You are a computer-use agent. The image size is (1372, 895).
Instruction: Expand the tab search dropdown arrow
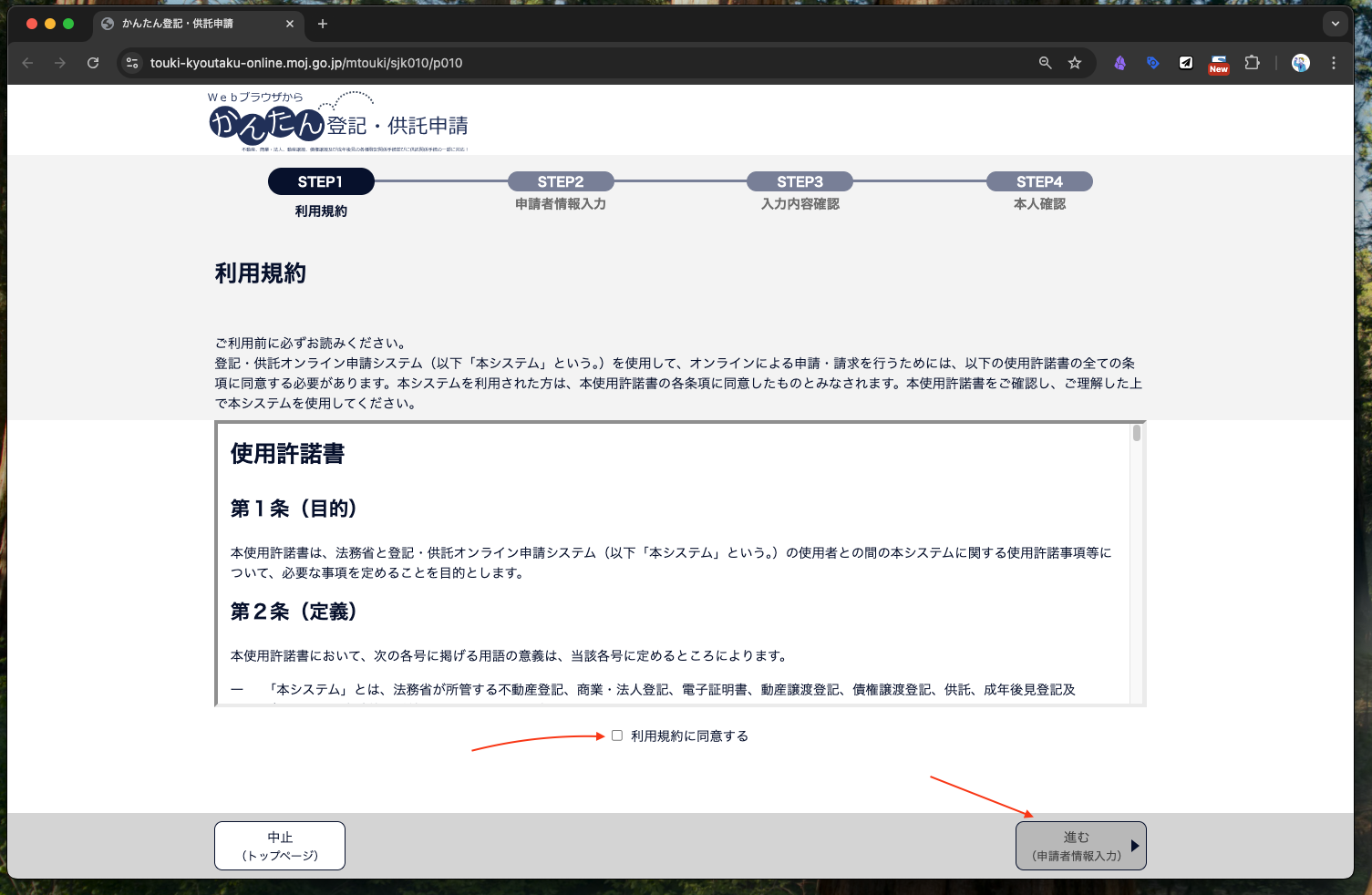pyautogui.click(x=1336, y=24)
